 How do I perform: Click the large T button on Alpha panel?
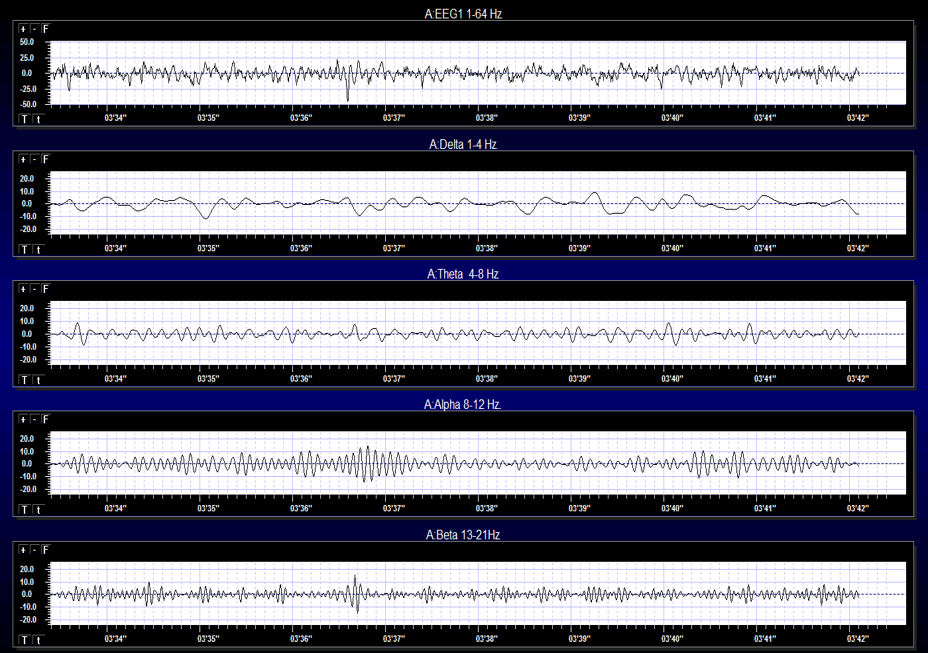pos(24,509)
